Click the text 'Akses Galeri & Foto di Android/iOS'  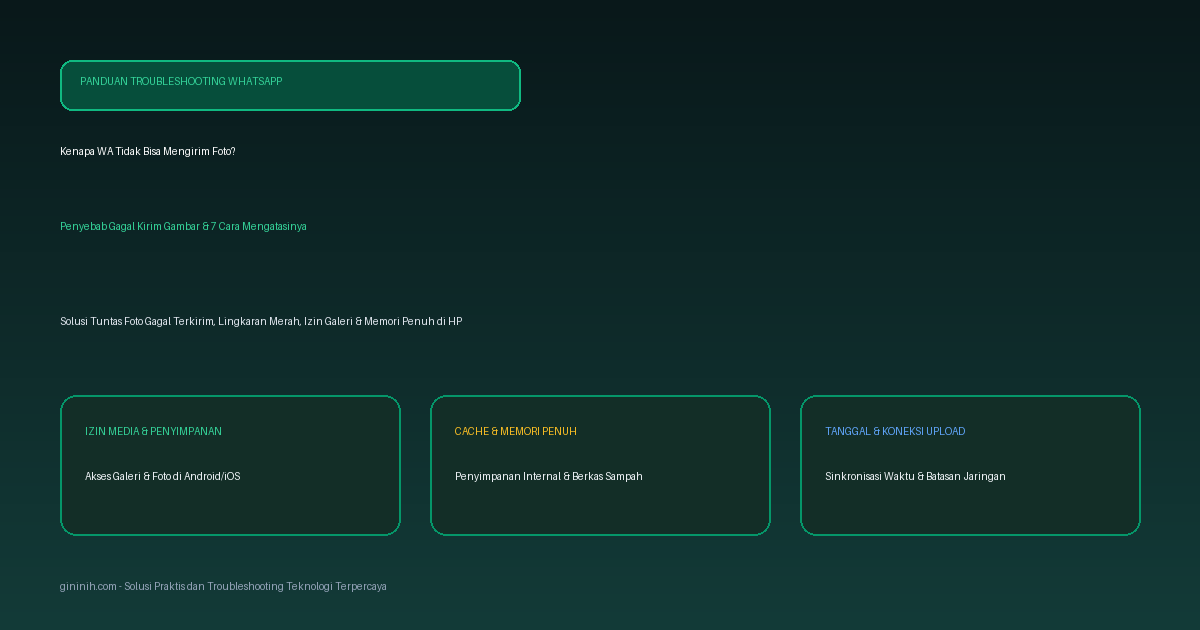[x=163, y=476]
